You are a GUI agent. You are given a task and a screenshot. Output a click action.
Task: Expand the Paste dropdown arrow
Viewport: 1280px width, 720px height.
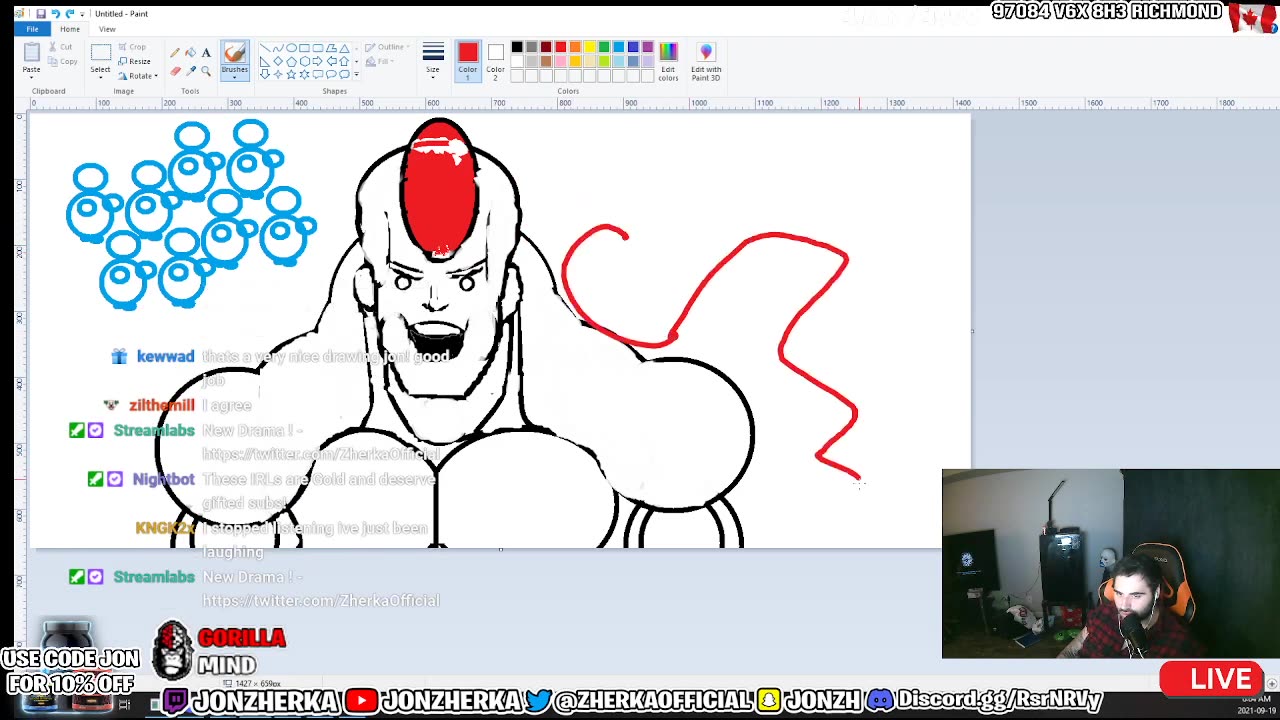pos(32,77)
